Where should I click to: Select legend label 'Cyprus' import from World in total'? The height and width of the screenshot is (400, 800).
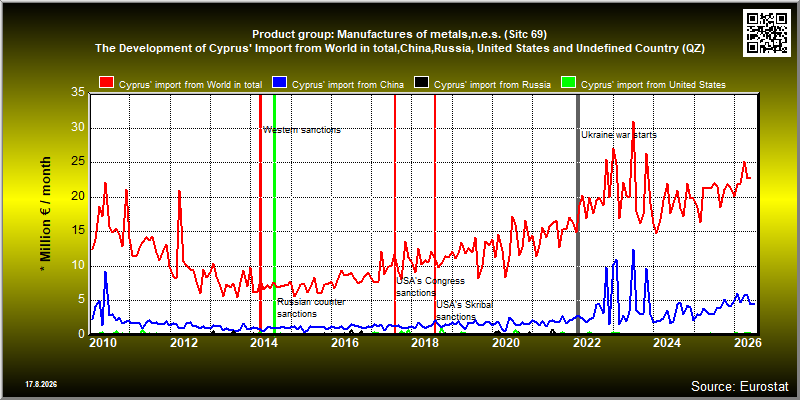(190, 85)
